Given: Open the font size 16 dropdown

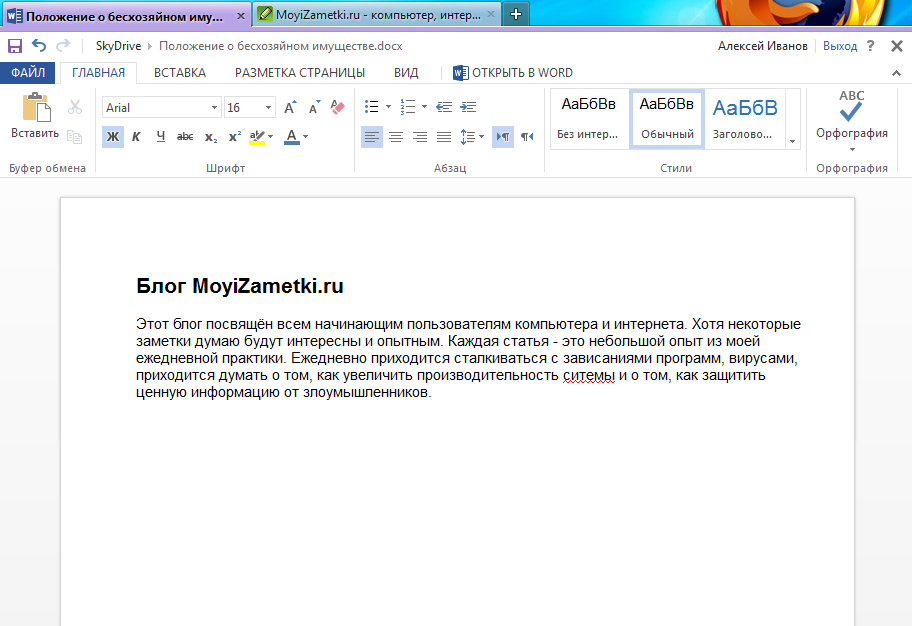Looking at the screenshot, I should [x=268, y=108].
